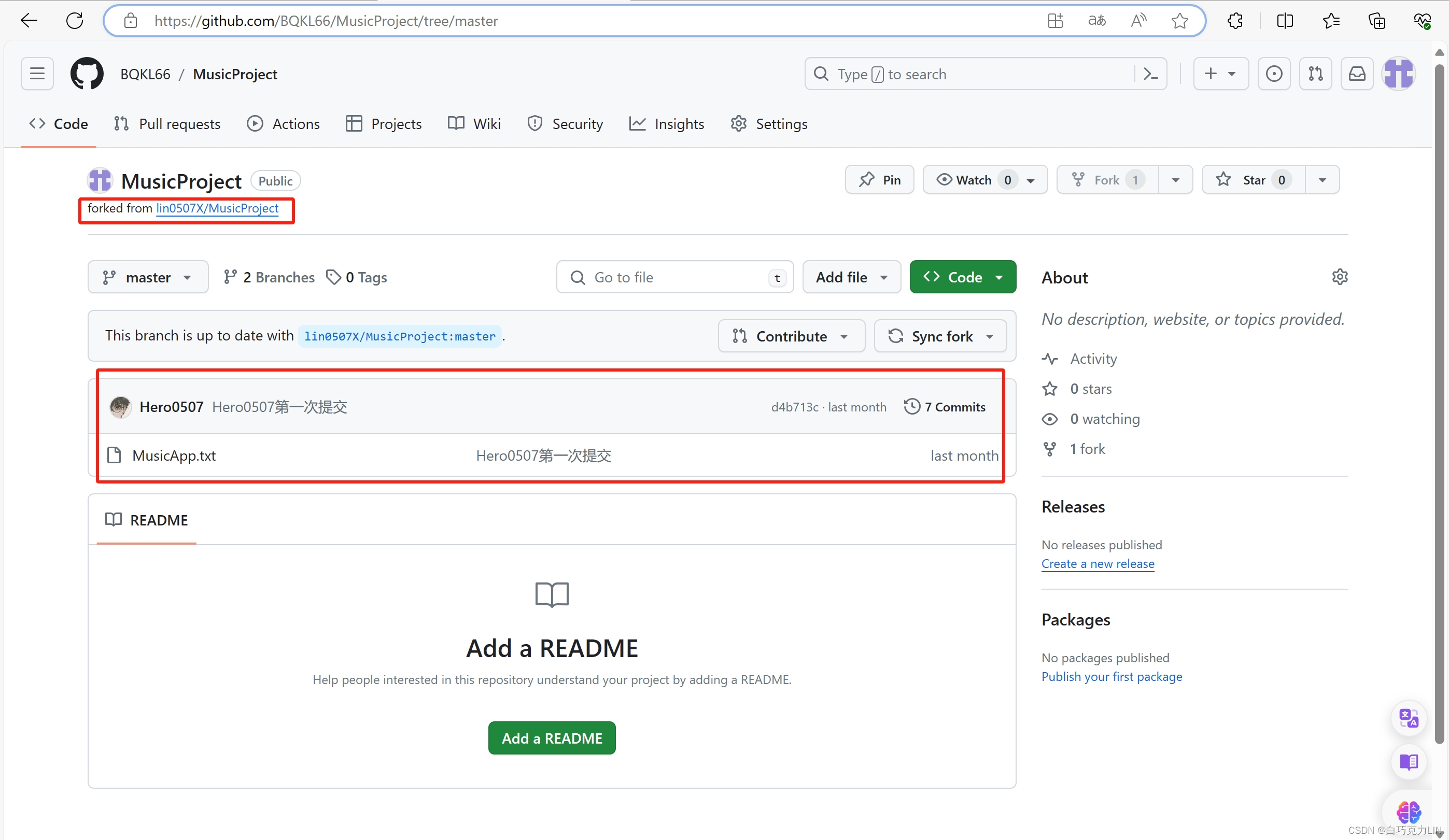The image size is (1449, 840).
Task: Open the lin0507X/MusicProject fork source link
Action: pos(217,208)
